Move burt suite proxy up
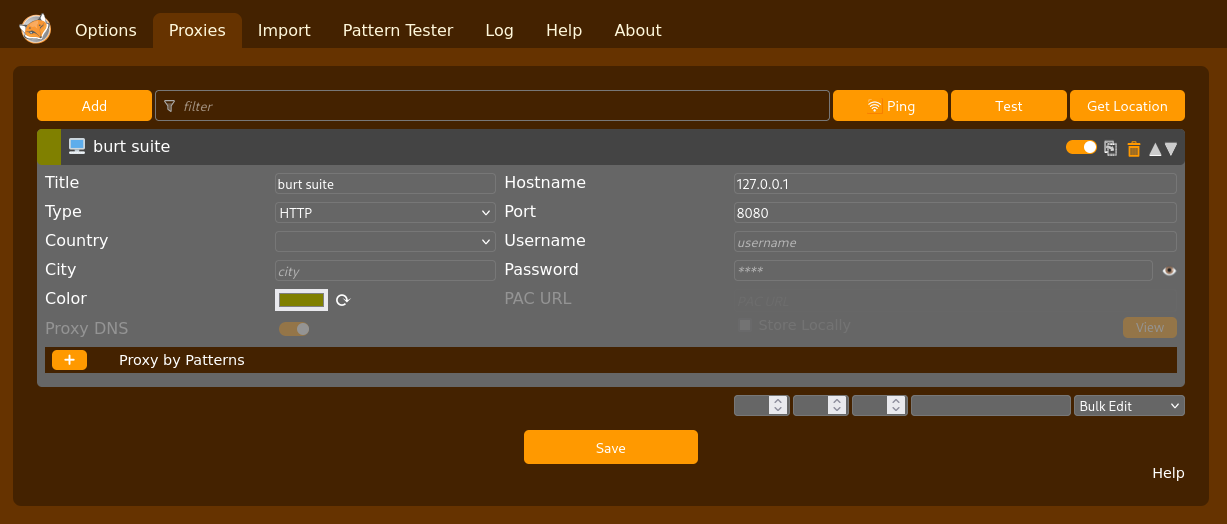Screen dimensions: 1227x524 tap(1155, 149)
